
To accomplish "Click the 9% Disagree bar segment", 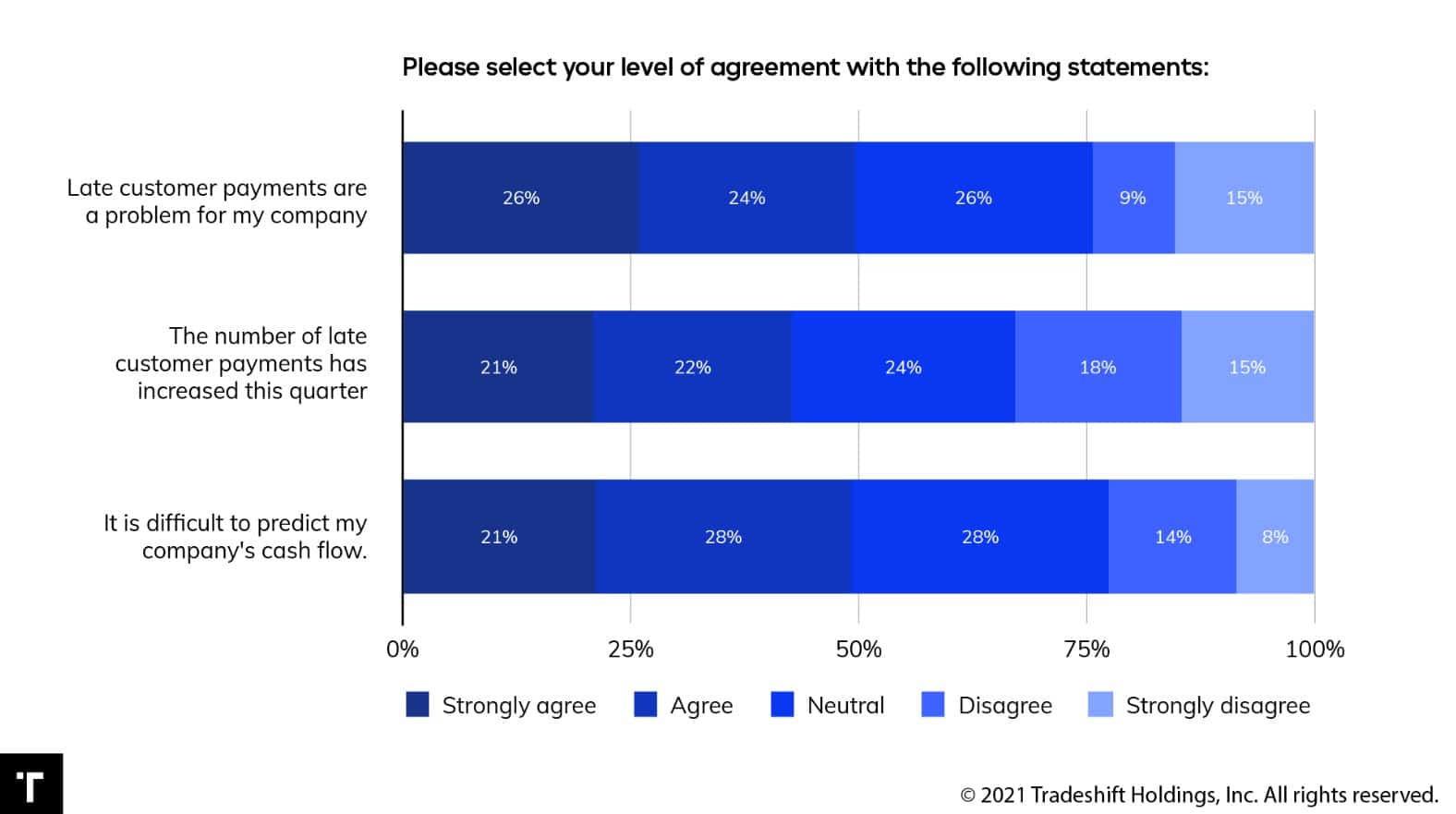I will (x=1133, y=198).
